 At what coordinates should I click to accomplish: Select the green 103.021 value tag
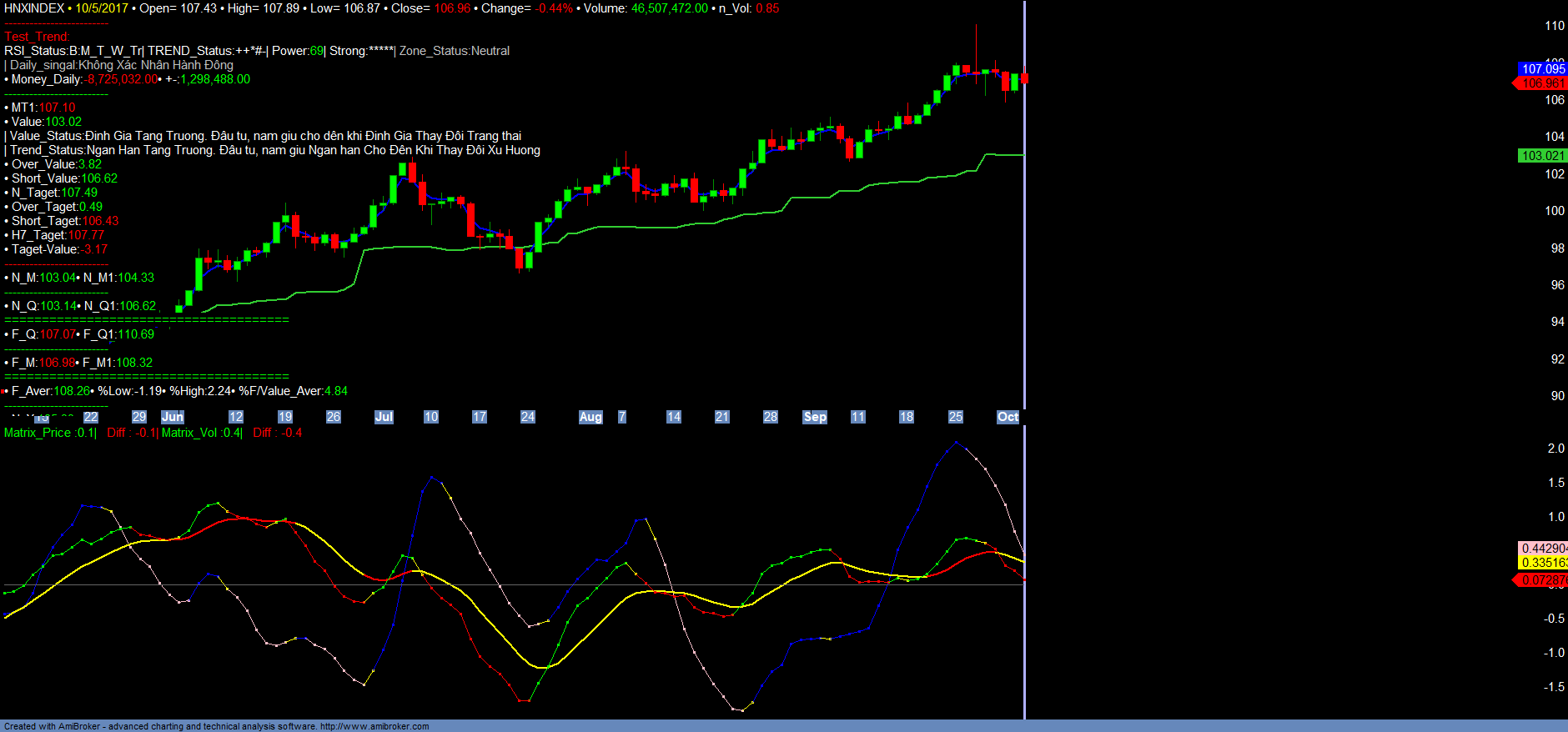point(1542,156)
